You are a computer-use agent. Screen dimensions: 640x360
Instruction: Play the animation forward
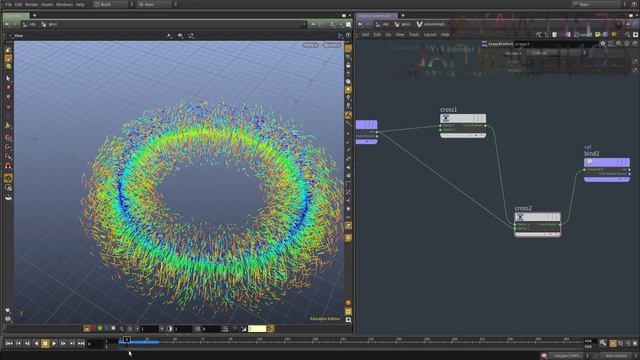54,344
